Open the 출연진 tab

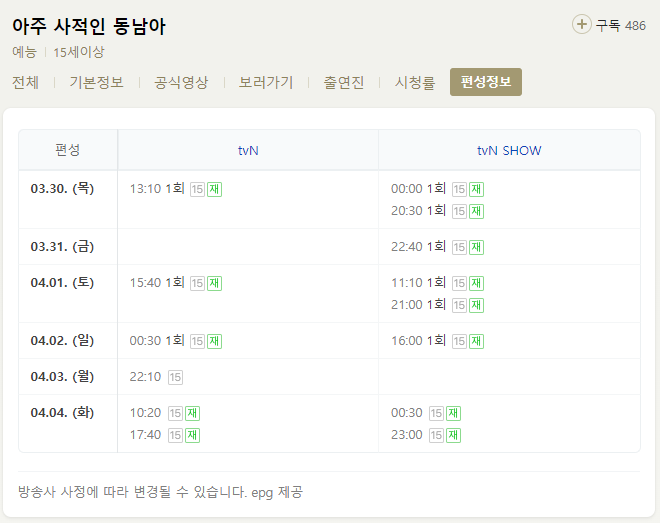point(343,82)
